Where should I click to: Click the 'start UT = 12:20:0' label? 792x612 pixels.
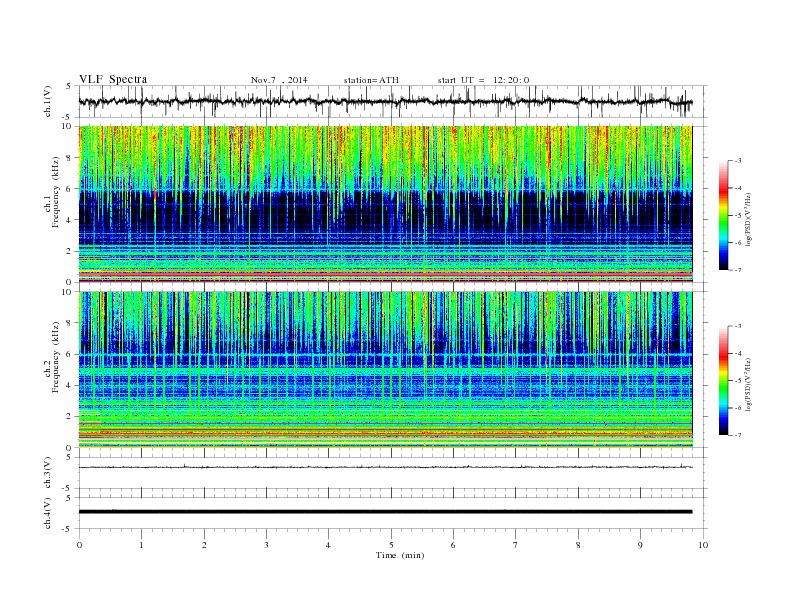[x=483, y=80]
